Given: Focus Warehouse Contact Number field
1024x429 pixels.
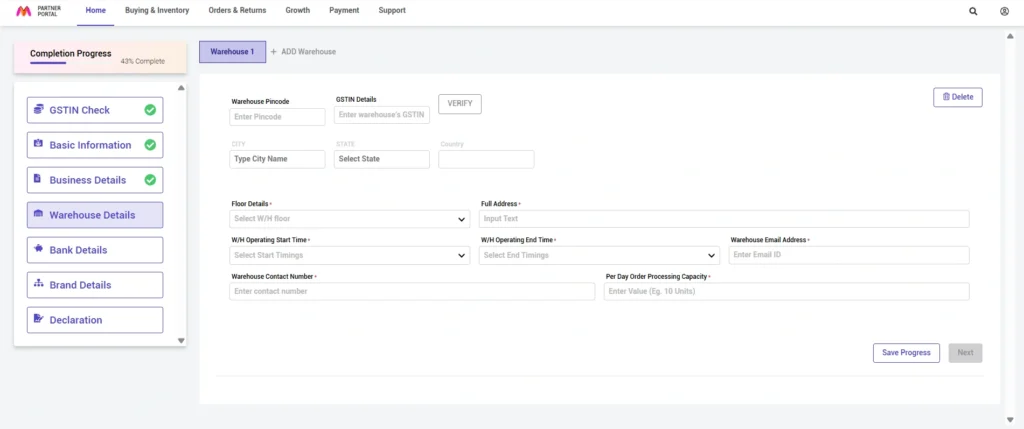Looking at the screenshot, I should (412, 291).
